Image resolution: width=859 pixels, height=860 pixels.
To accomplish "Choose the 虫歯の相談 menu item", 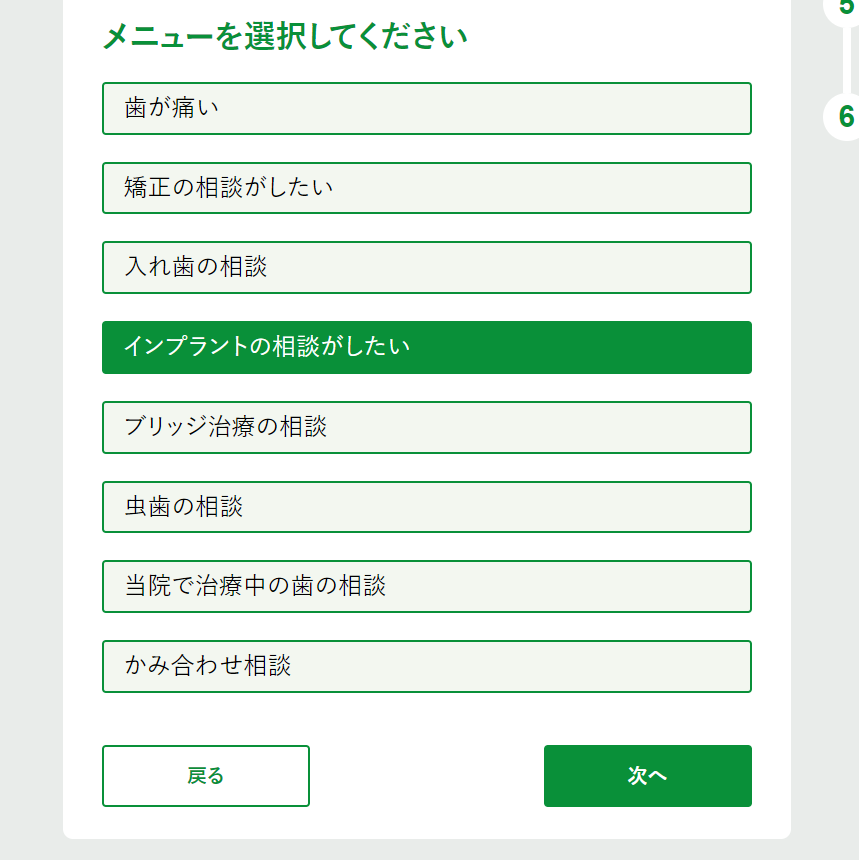I will (426, 507).
